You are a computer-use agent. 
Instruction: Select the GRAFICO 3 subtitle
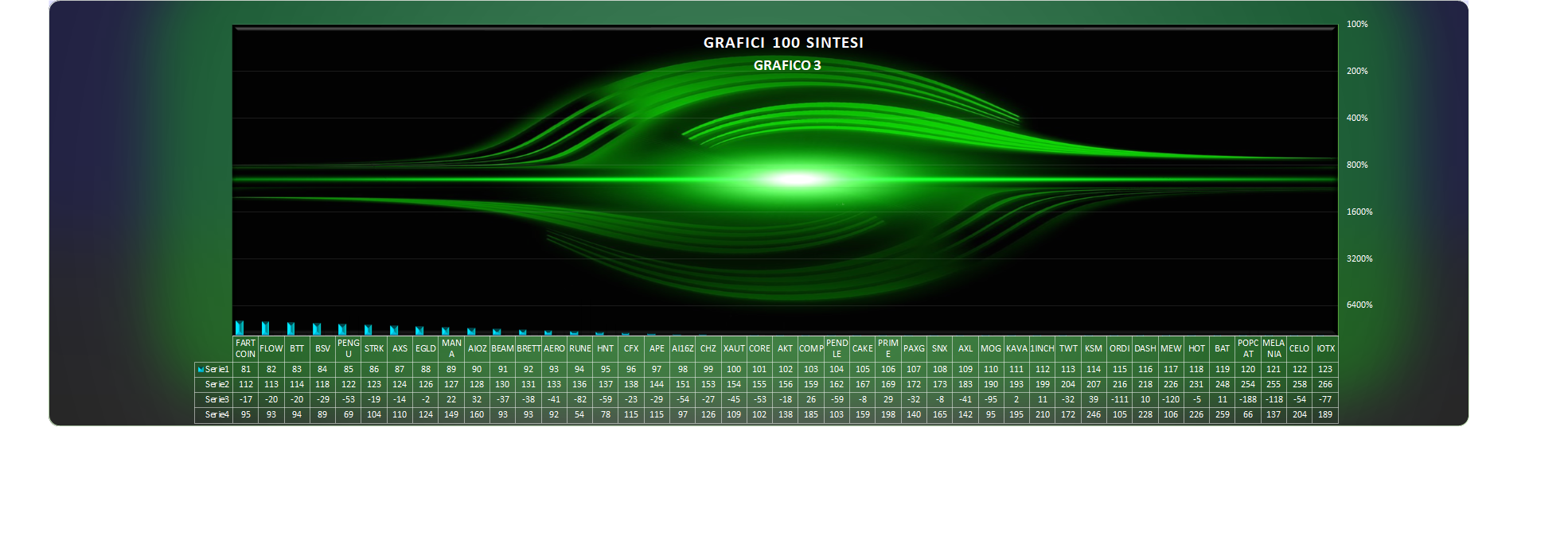(x=787, y=65)
